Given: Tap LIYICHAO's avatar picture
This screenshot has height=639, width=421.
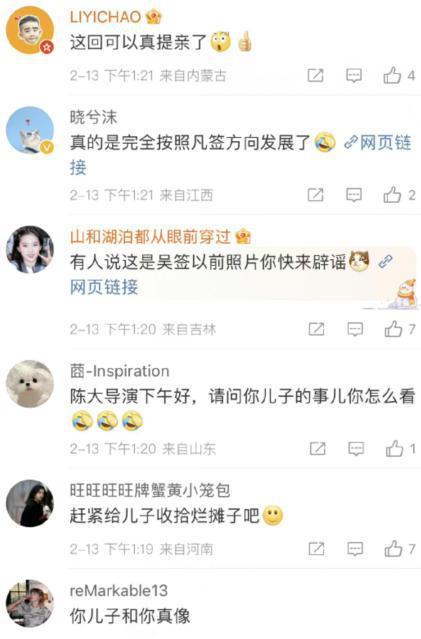Looking at the screenshot, I should (30, 30).
